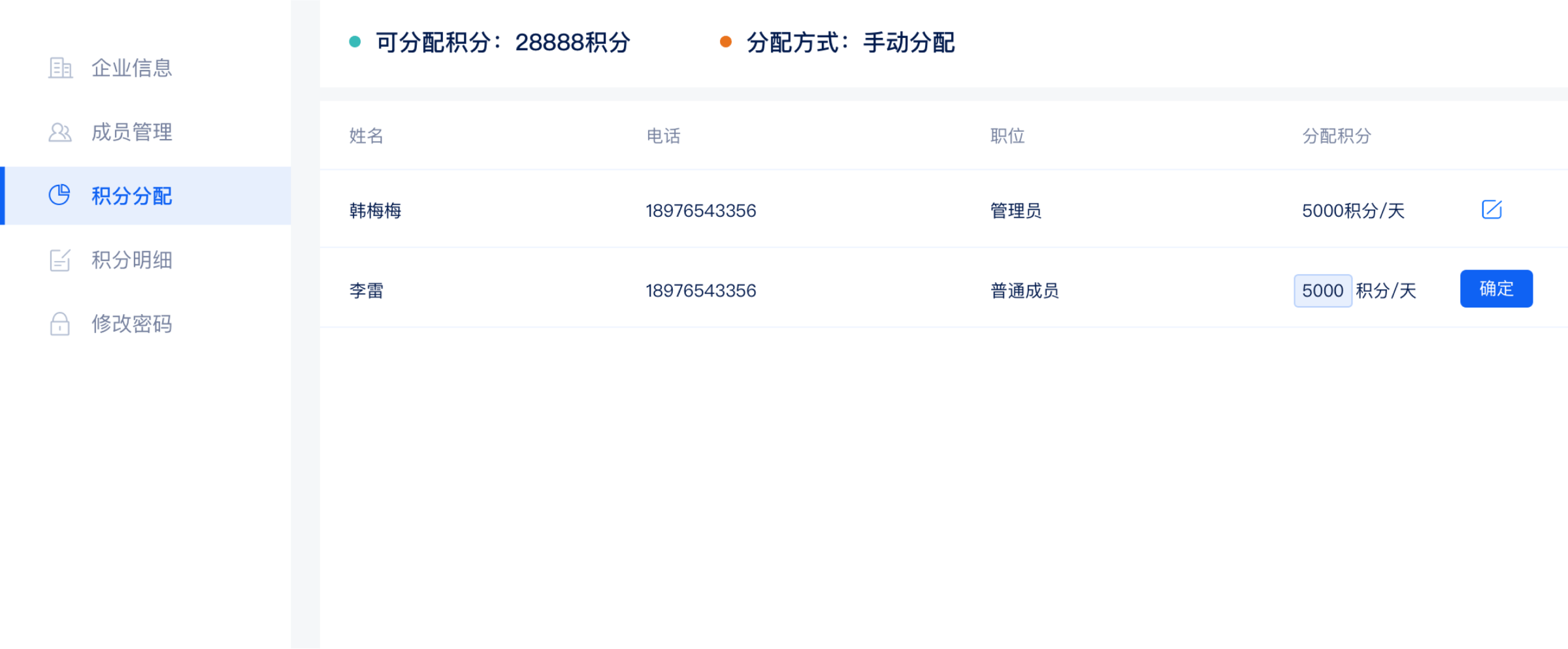Select the 积分明细 menu item

[131, 260]
